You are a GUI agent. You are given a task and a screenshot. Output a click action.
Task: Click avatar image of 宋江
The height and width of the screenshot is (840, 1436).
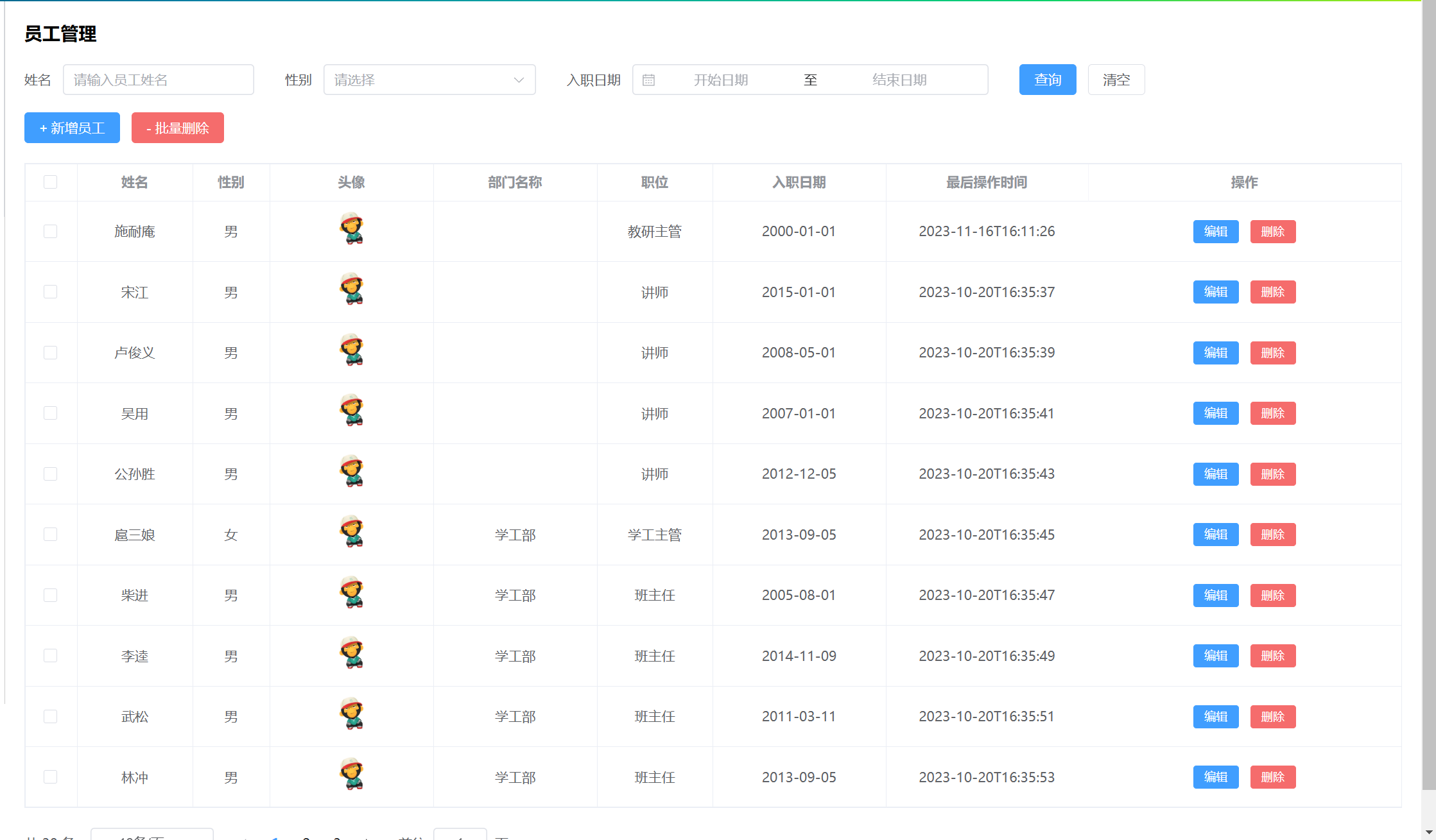tap(351, 289)
